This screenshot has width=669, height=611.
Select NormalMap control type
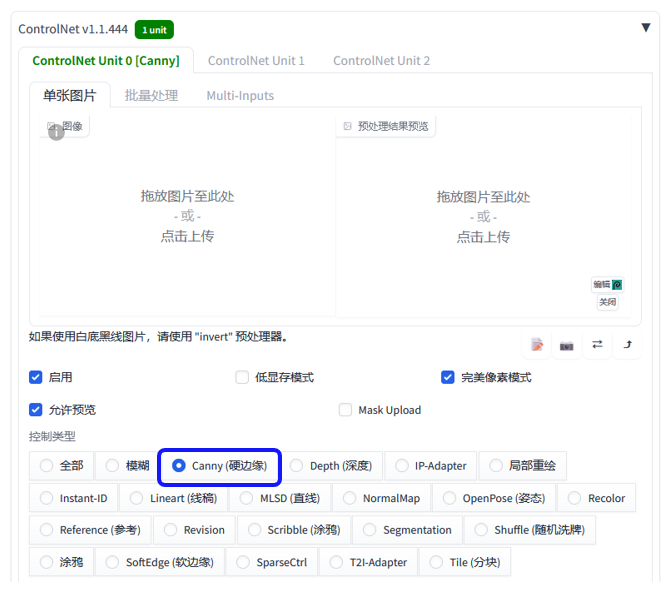(x=382, y=498)
